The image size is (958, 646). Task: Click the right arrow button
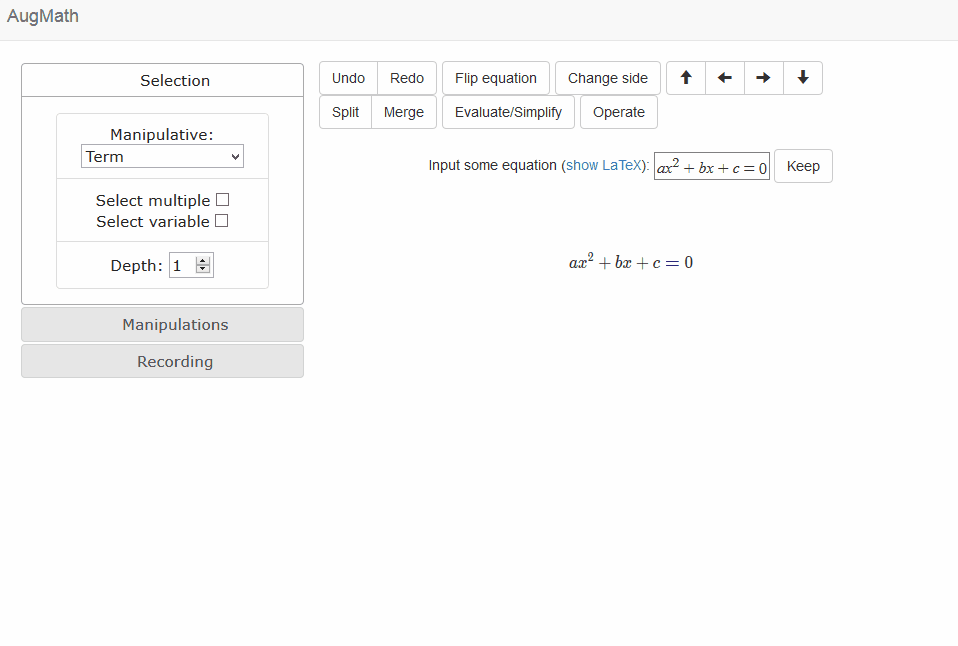coord(764,78)
